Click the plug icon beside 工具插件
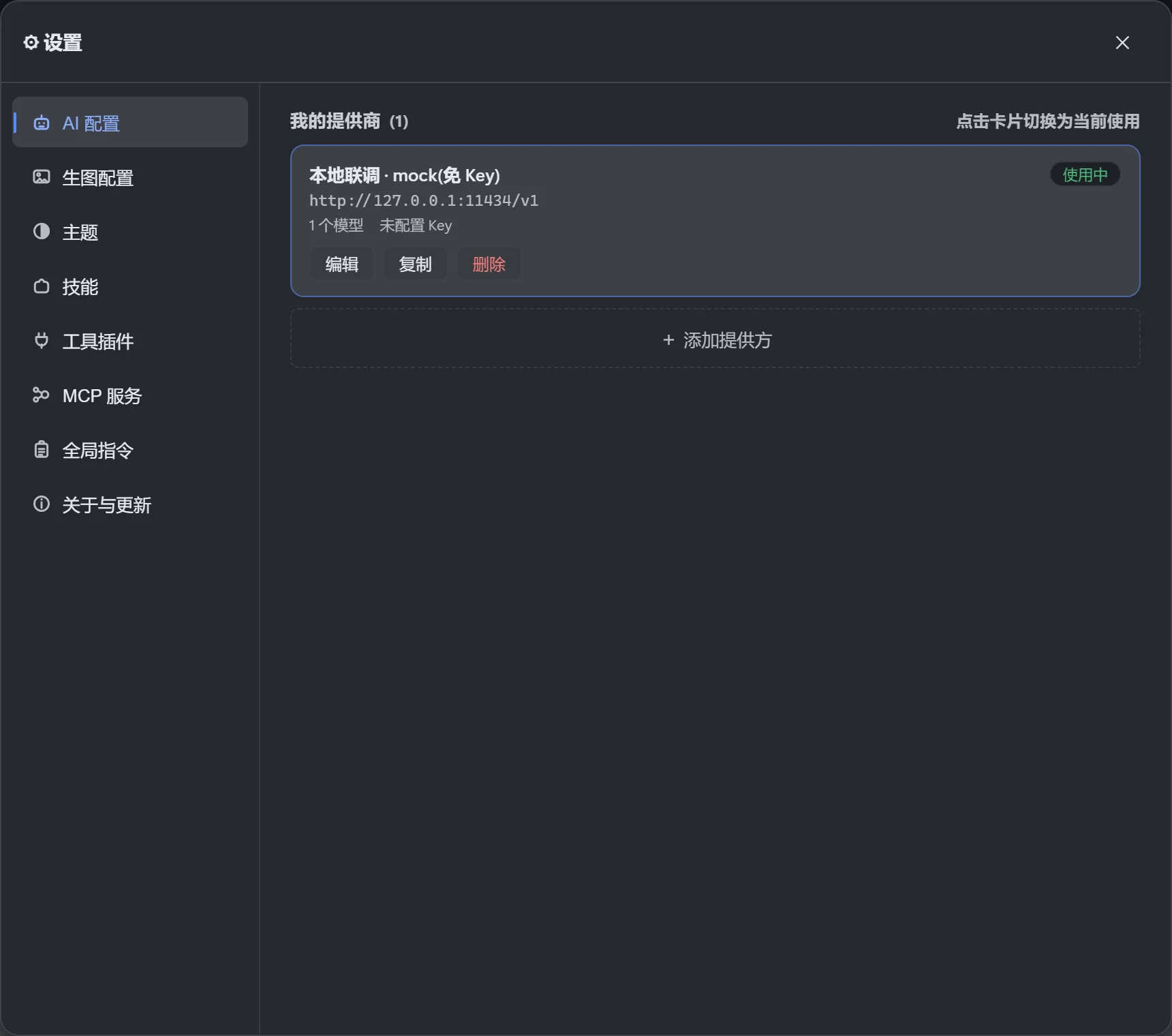This screenshot has width=1172, height=1036. click(x=42, y=341)
